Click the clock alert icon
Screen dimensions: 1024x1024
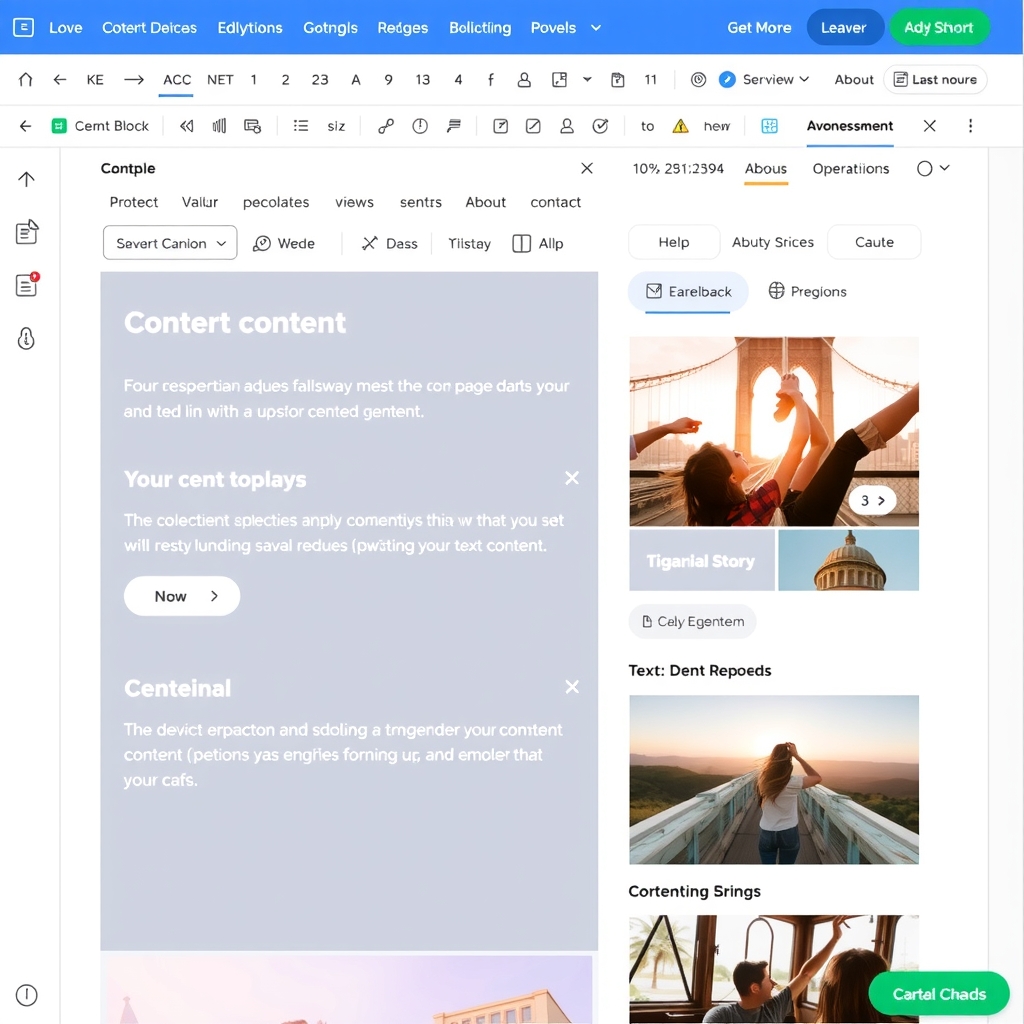pos(420,126)
